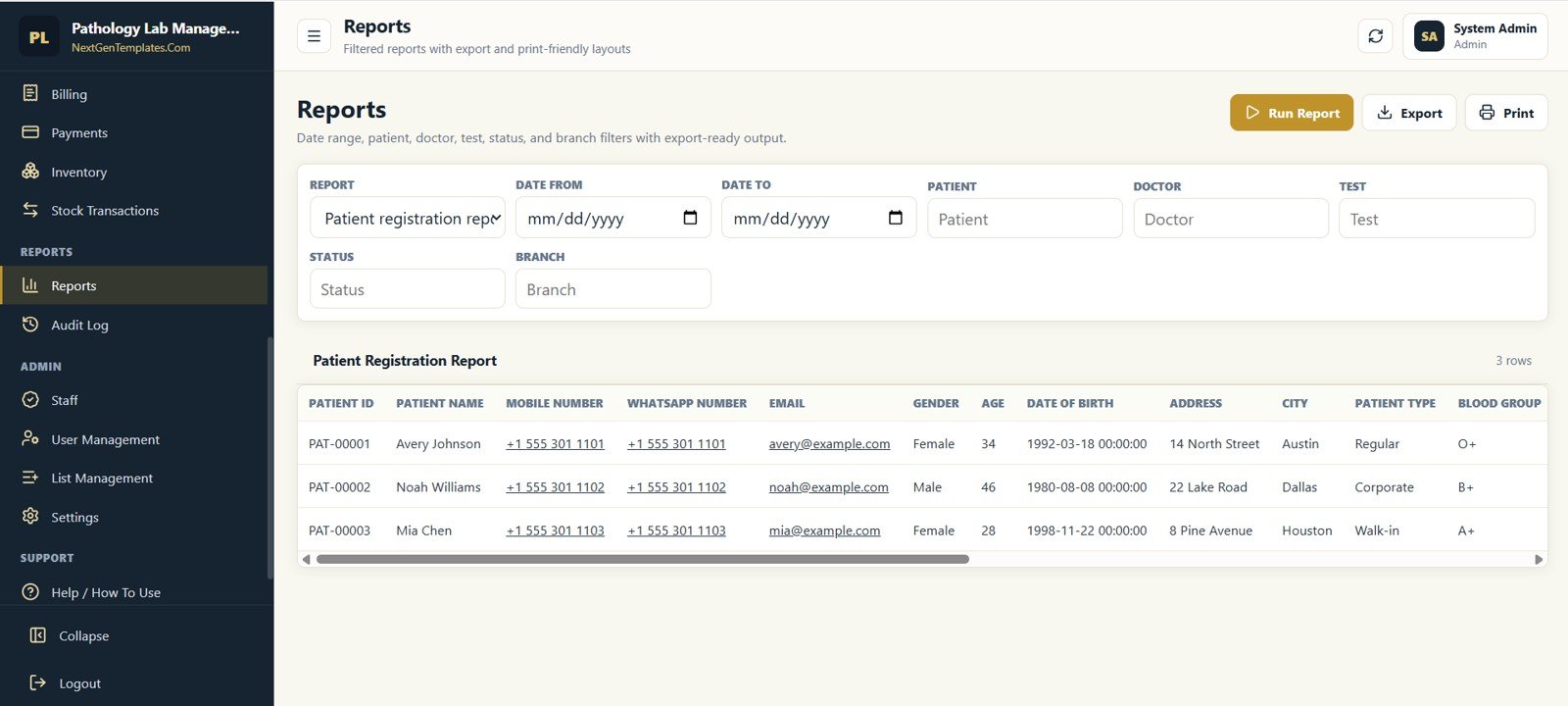Screen dimensions: 1568x706
Task: Click the Audit Log history icon
Action: coord(30,325)
